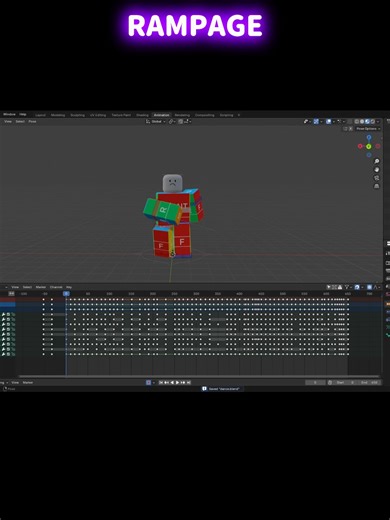The height and width of the screenshot is (520, 390).
Task: Switch to the Sculpting workspace tab
Action: pyautogui.click(x=77, y=115)
